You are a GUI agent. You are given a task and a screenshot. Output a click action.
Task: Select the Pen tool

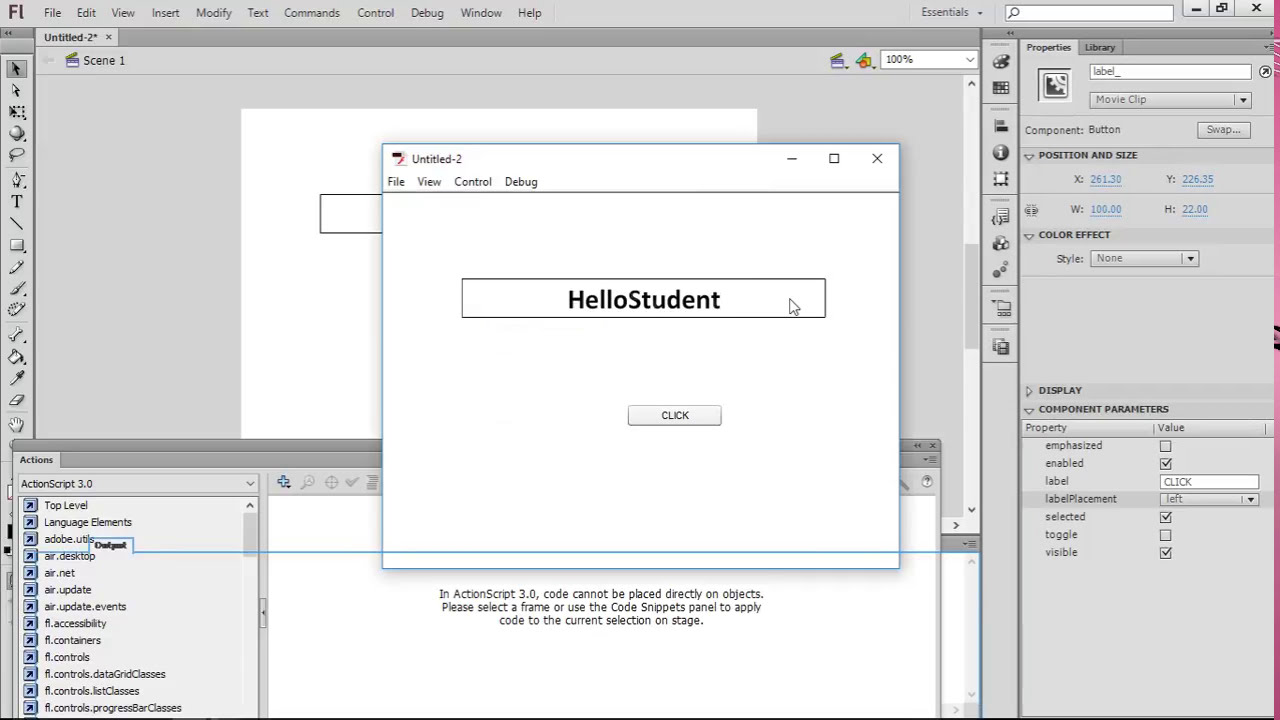[16, 180]
